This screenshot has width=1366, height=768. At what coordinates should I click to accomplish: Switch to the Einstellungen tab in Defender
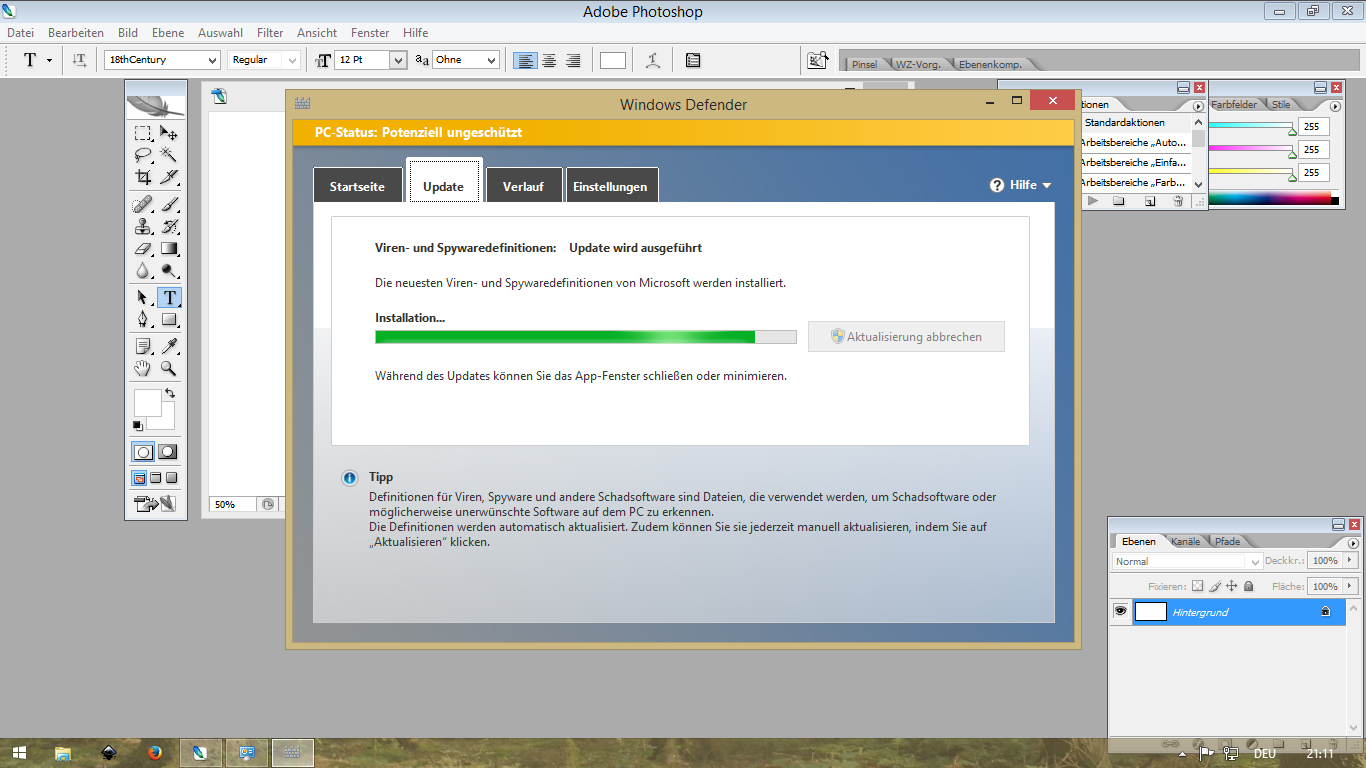point(610,186)
